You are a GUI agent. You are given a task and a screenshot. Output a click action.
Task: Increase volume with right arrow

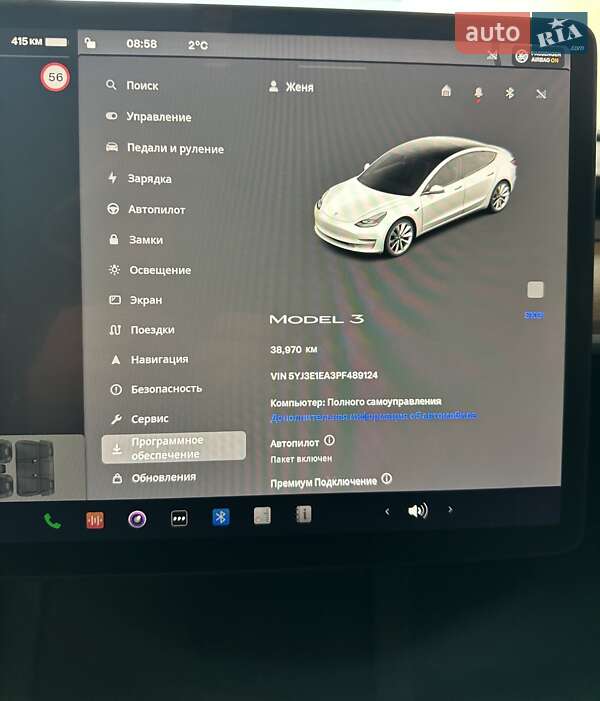pyautogui.click(x=450, y=509)
